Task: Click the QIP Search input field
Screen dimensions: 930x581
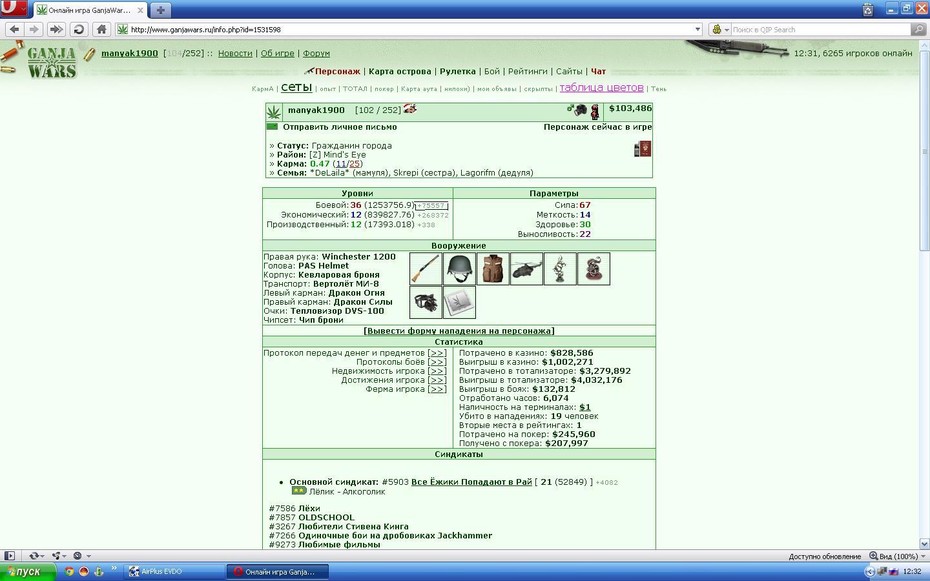Action: coord(820,29)
